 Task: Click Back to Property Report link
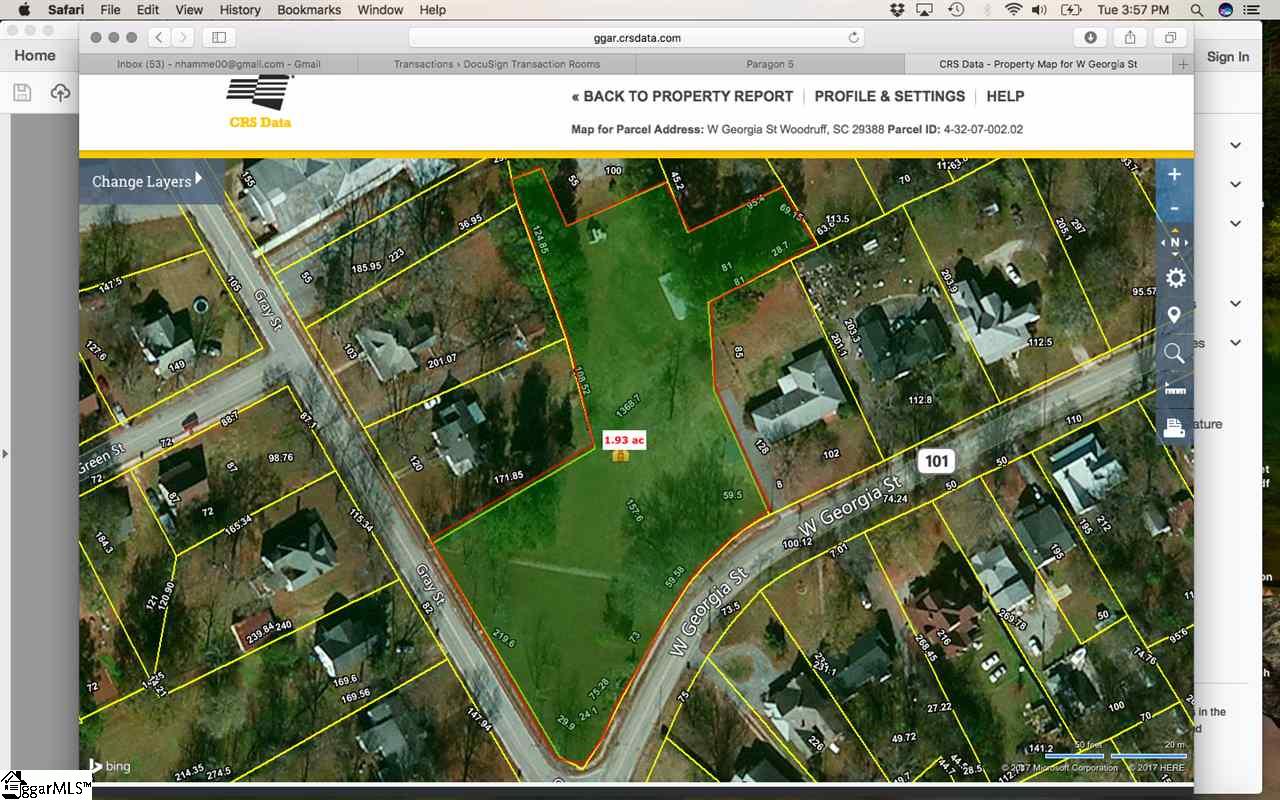click(682, 96)
